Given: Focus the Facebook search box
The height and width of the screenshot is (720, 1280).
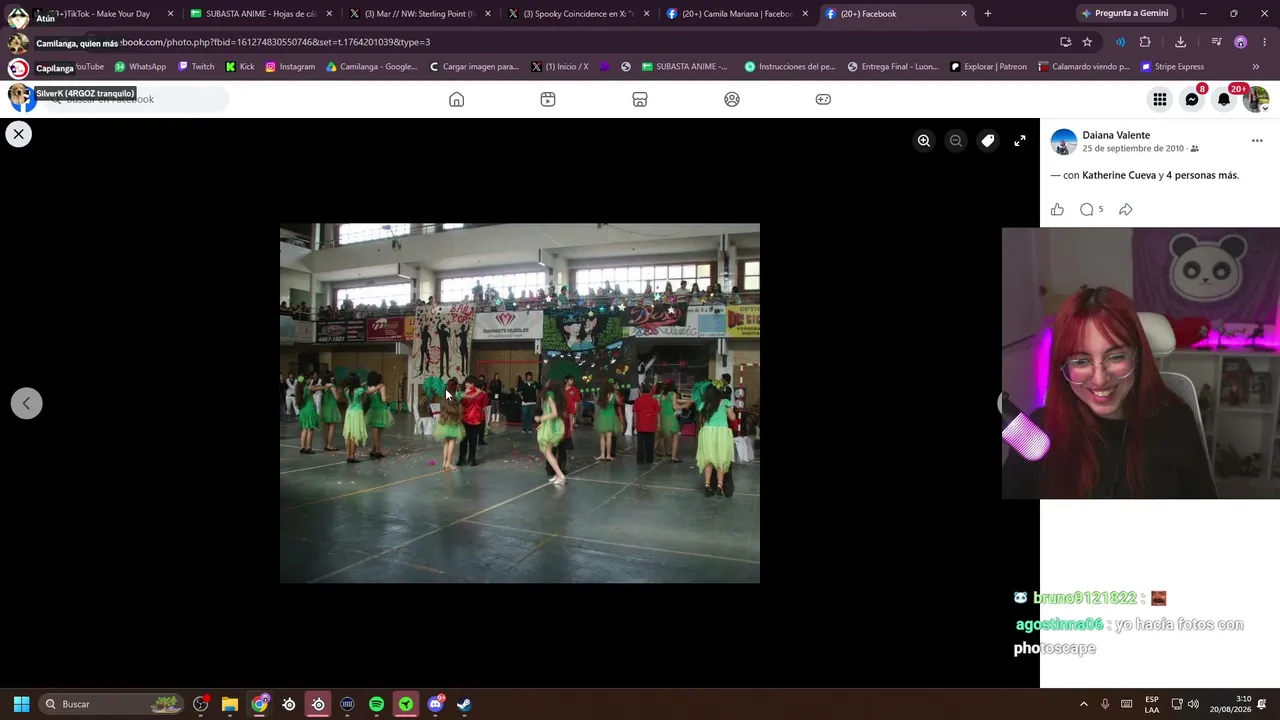Looking at the screenshot, I should [x=138, y=99].
